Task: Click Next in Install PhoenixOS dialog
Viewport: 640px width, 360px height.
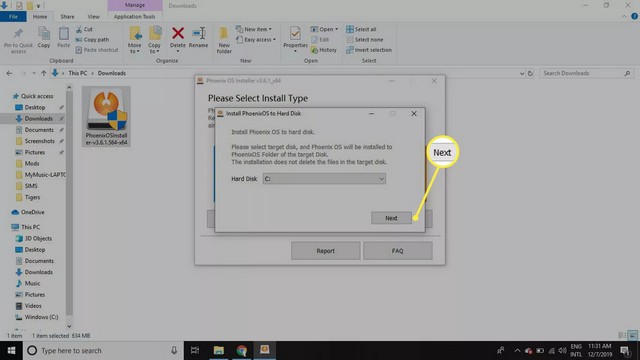Action: click(391, 218)
